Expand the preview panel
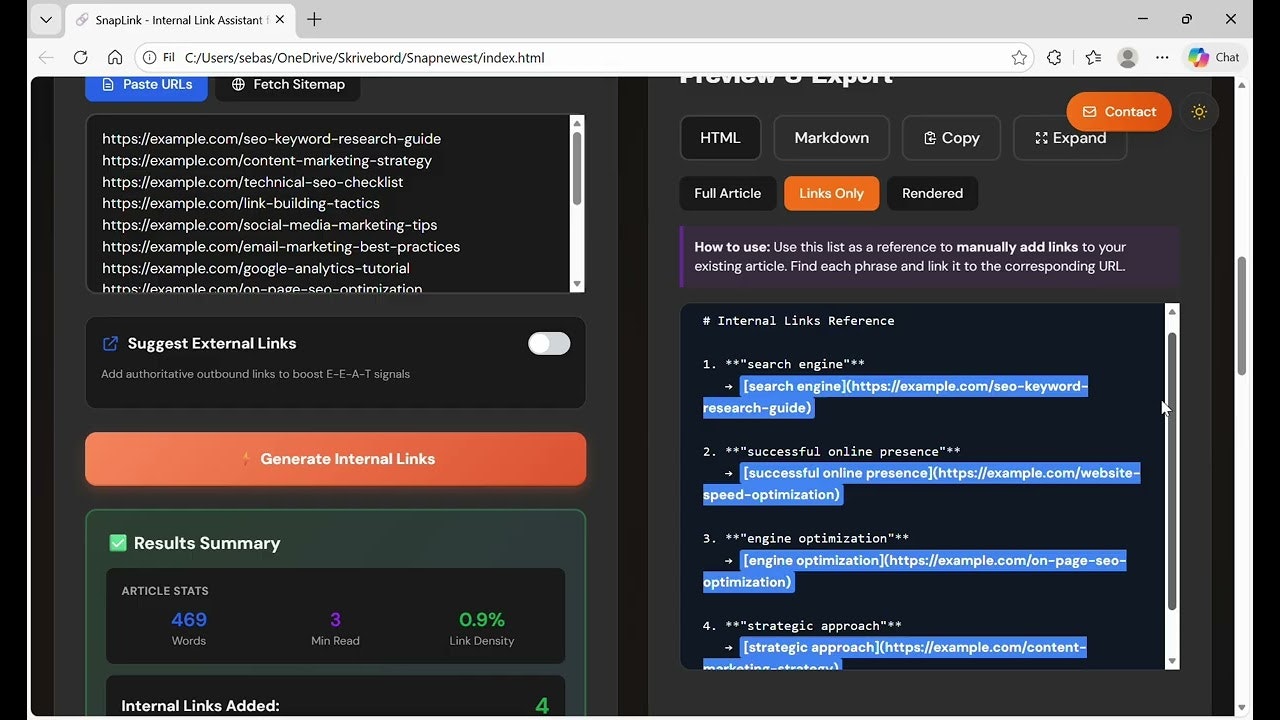The image size is (1280, 720). point(1070,138)
